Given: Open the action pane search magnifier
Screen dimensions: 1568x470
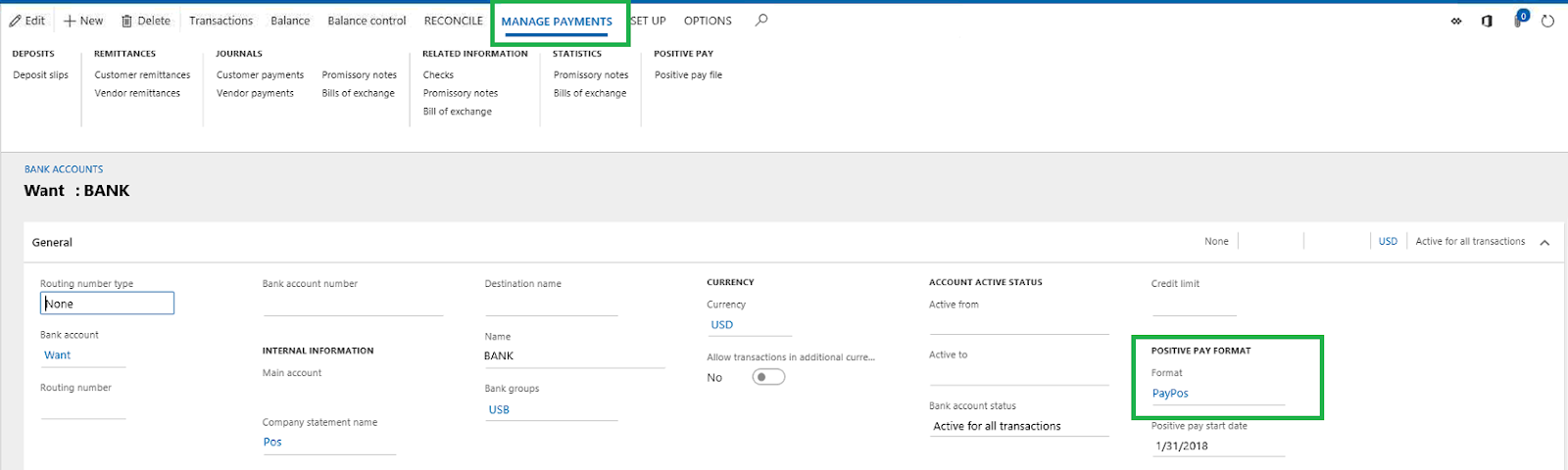Looking at the screenshot, I should (761, 20).
